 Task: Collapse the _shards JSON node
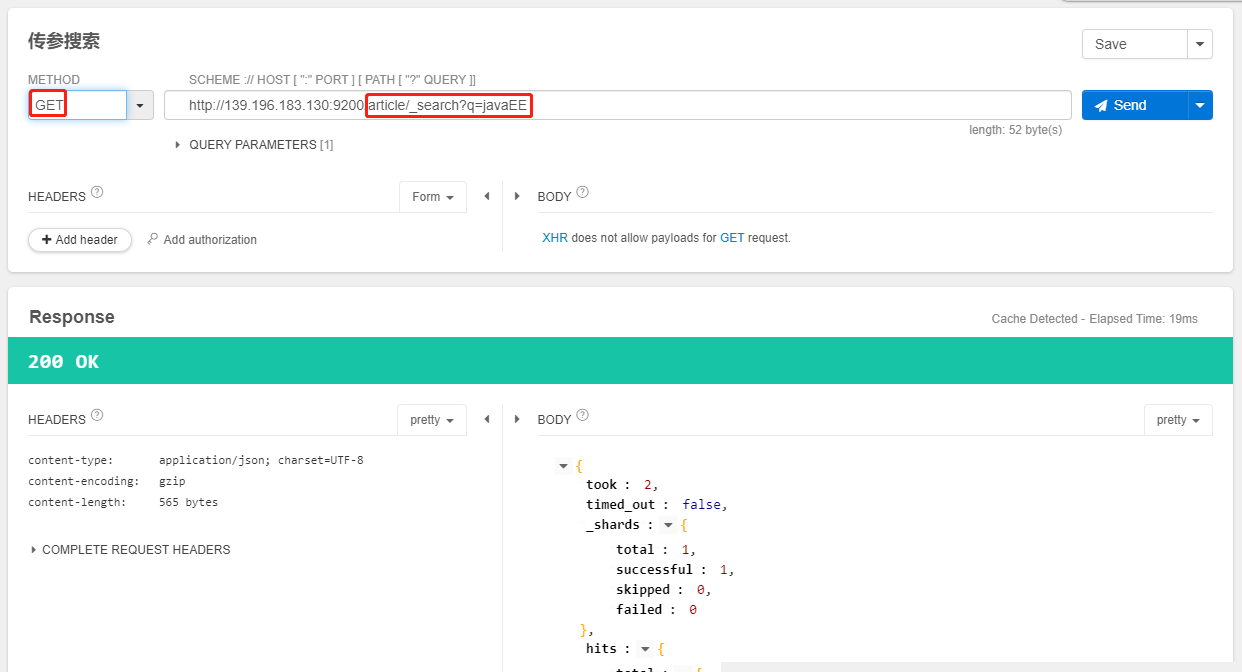point(668,525)
